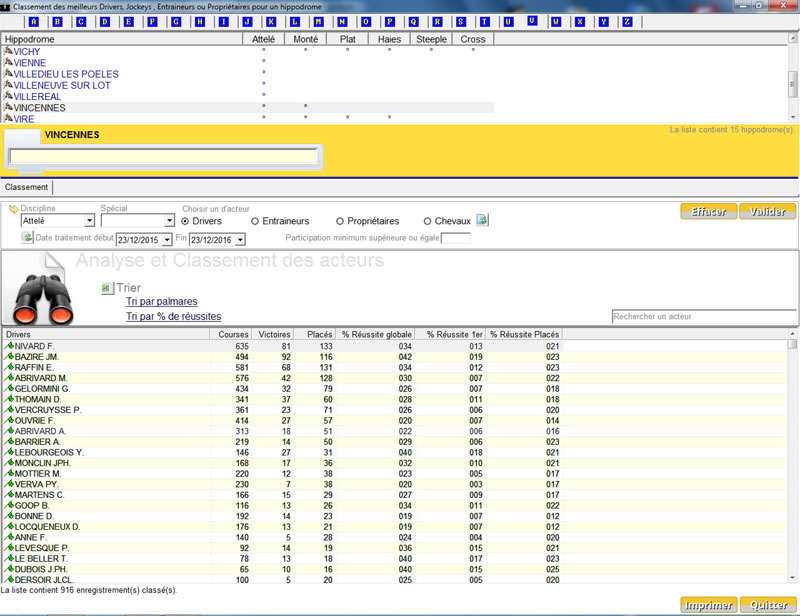Open the start date picker 23/12/2015
800x616 pixels.
[x=166, y=240]
